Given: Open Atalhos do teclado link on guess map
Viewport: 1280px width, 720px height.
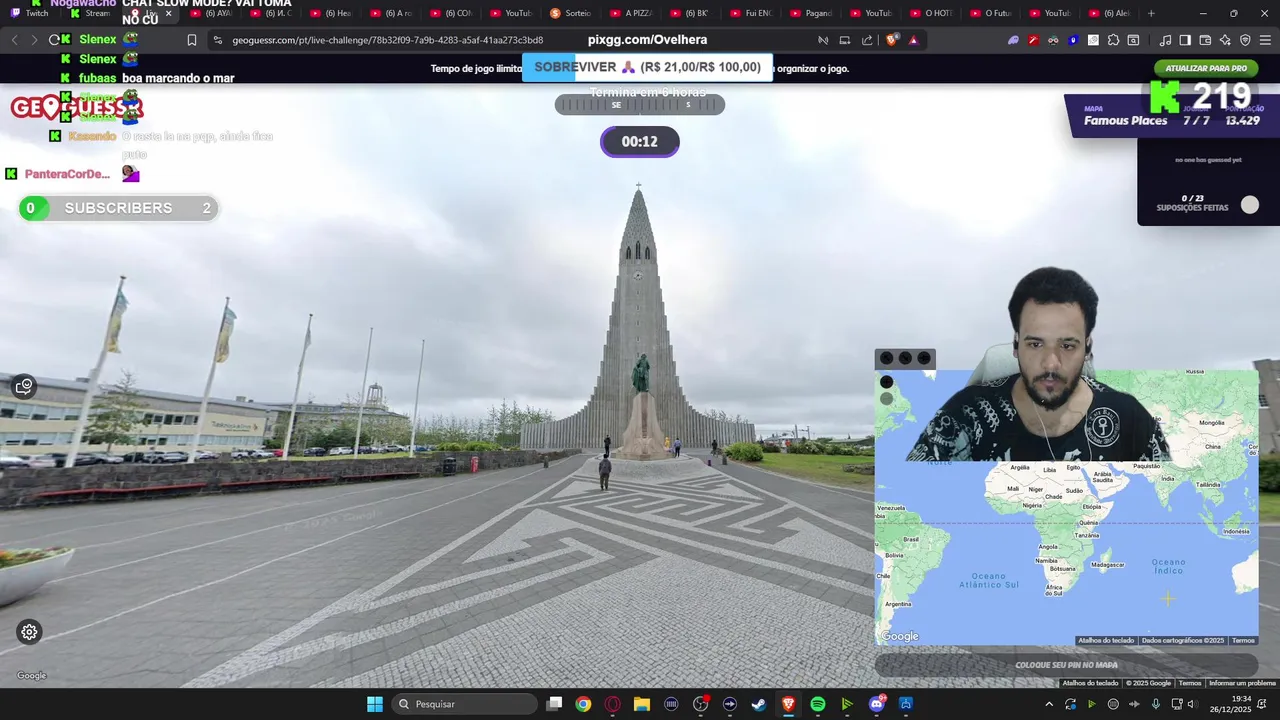Looking at the screenshot, I should [1106, 640].
